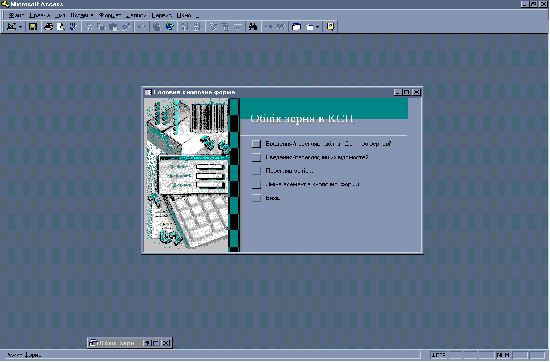Click the switchboard illustration picture
Image resolution: width=550 pixels, height=362 pixels.
pos(187,175)
